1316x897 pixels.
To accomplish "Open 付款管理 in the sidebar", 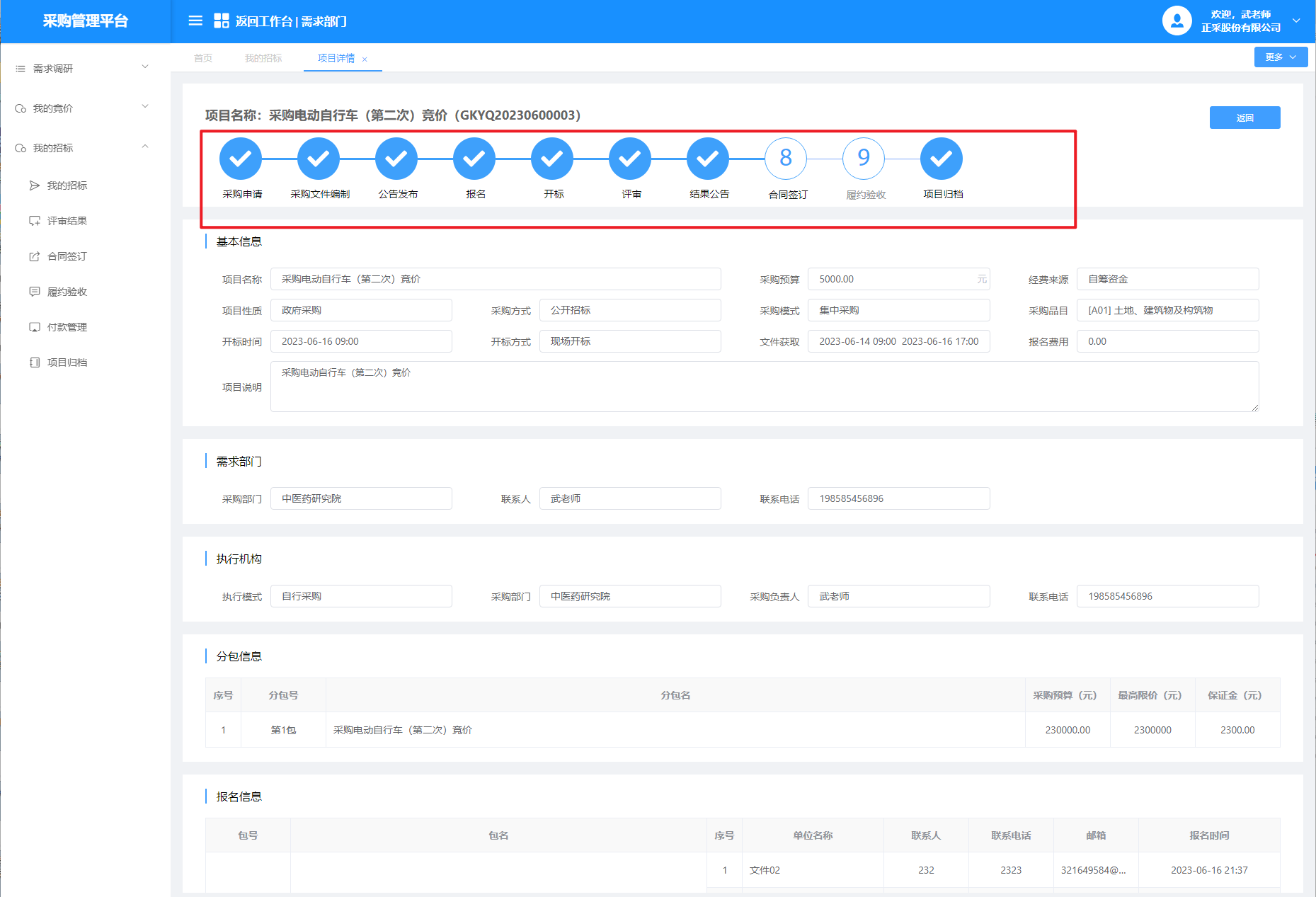I will click(x=67, y=327).
